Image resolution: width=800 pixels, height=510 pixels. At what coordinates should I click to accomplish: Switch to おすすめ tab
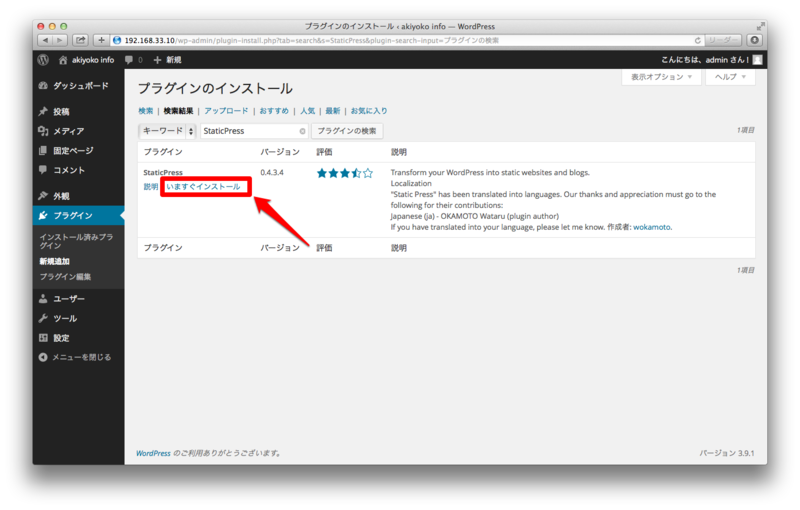pyautogui.click(x=274, y=111)
